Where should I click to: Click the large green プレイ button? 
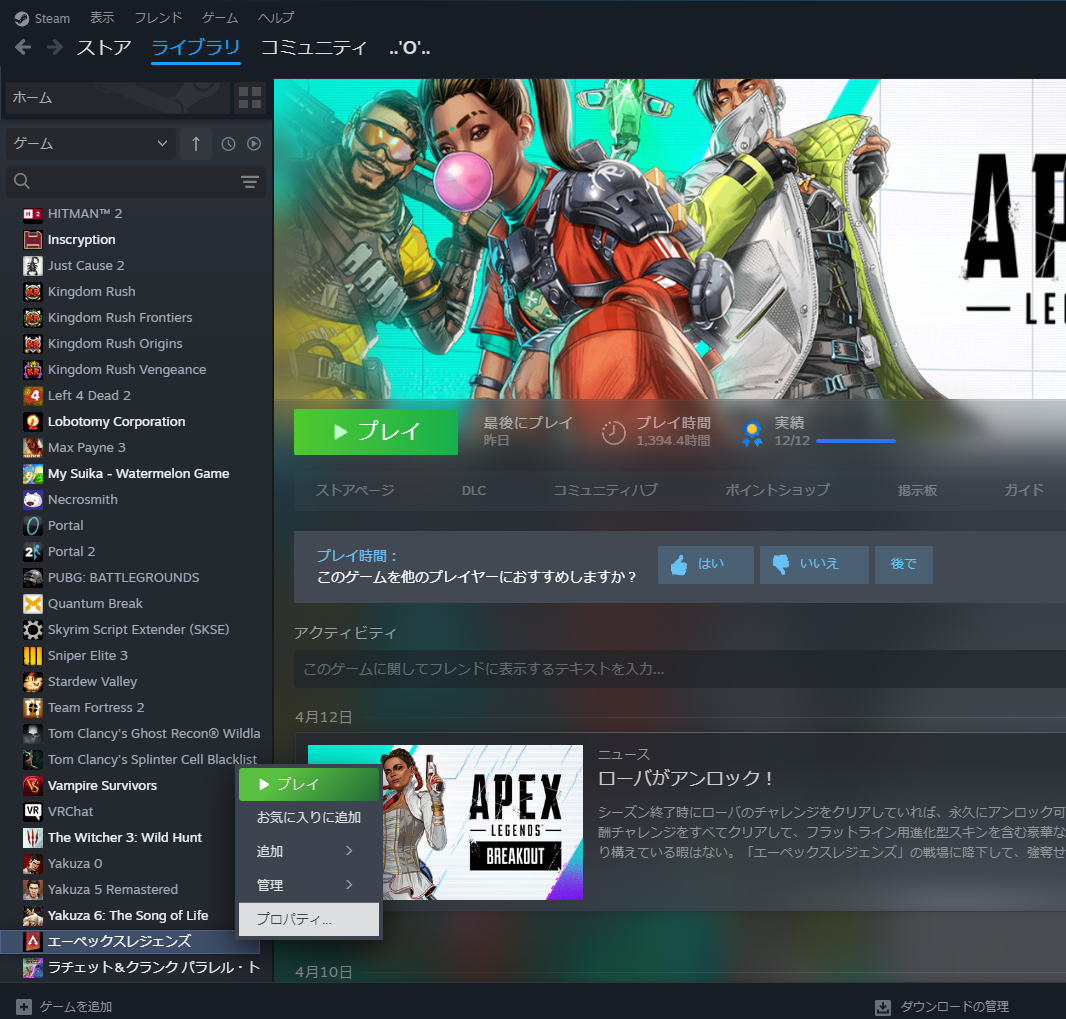coord(376,432)
